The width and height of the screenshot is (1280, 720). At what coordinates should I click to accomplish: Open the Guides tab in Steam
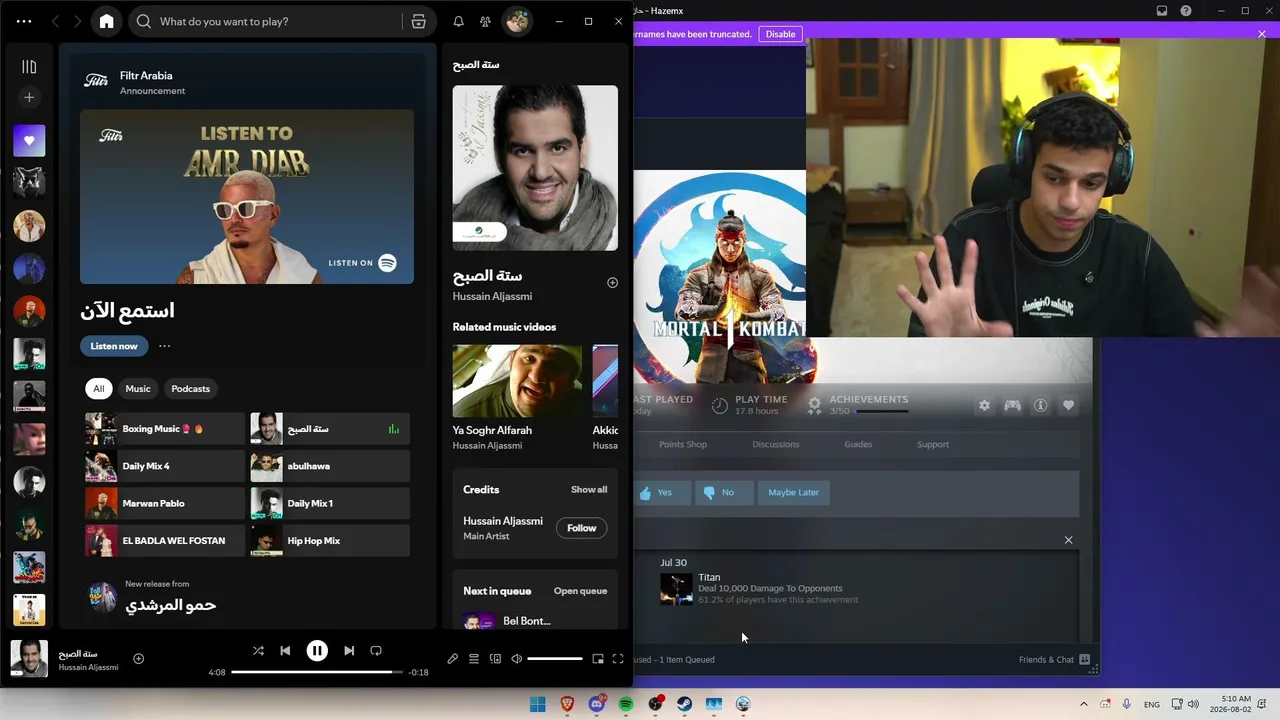(858, 444)
